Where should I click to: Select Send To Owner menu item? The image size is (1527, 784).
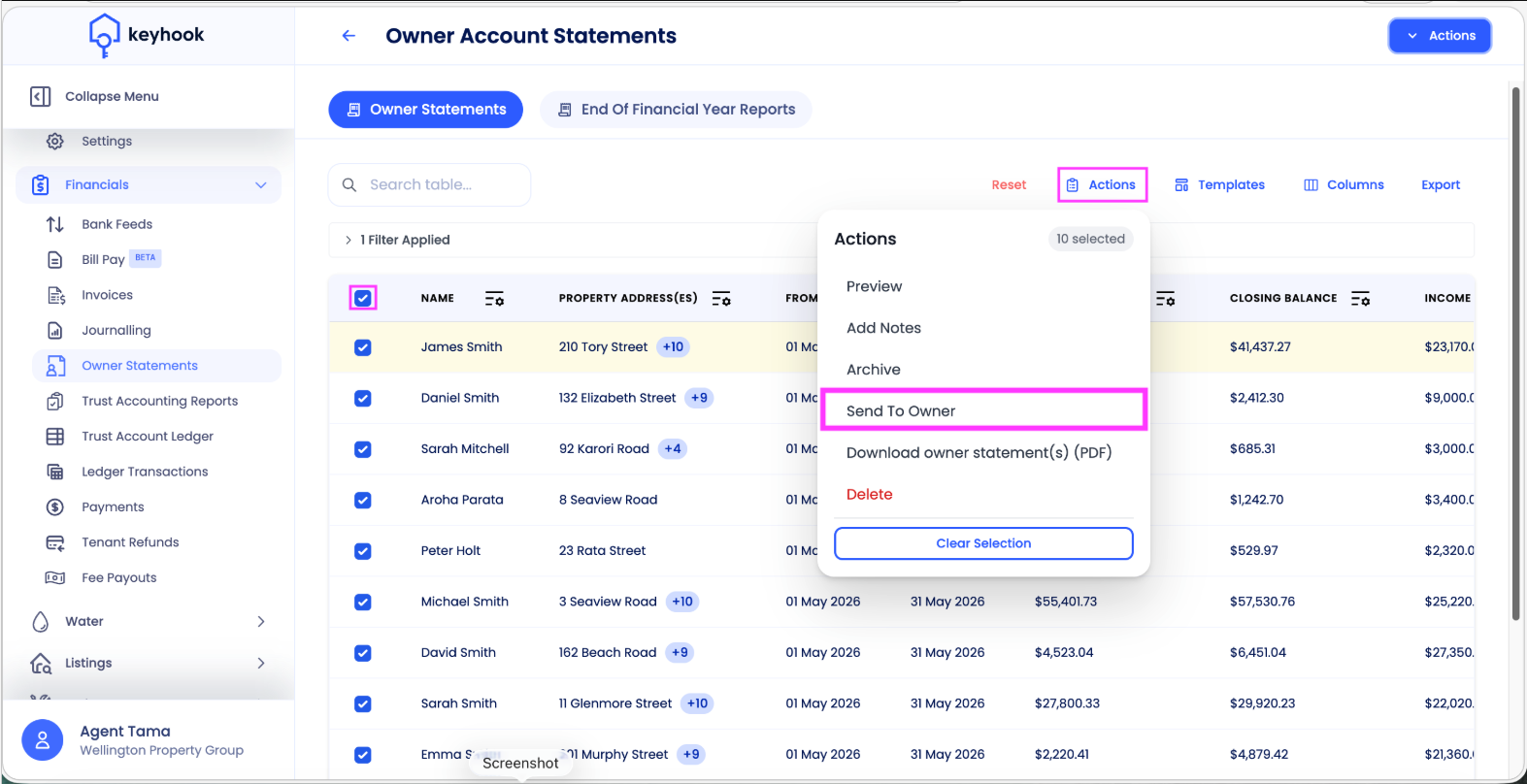click(x=983, y=410)
